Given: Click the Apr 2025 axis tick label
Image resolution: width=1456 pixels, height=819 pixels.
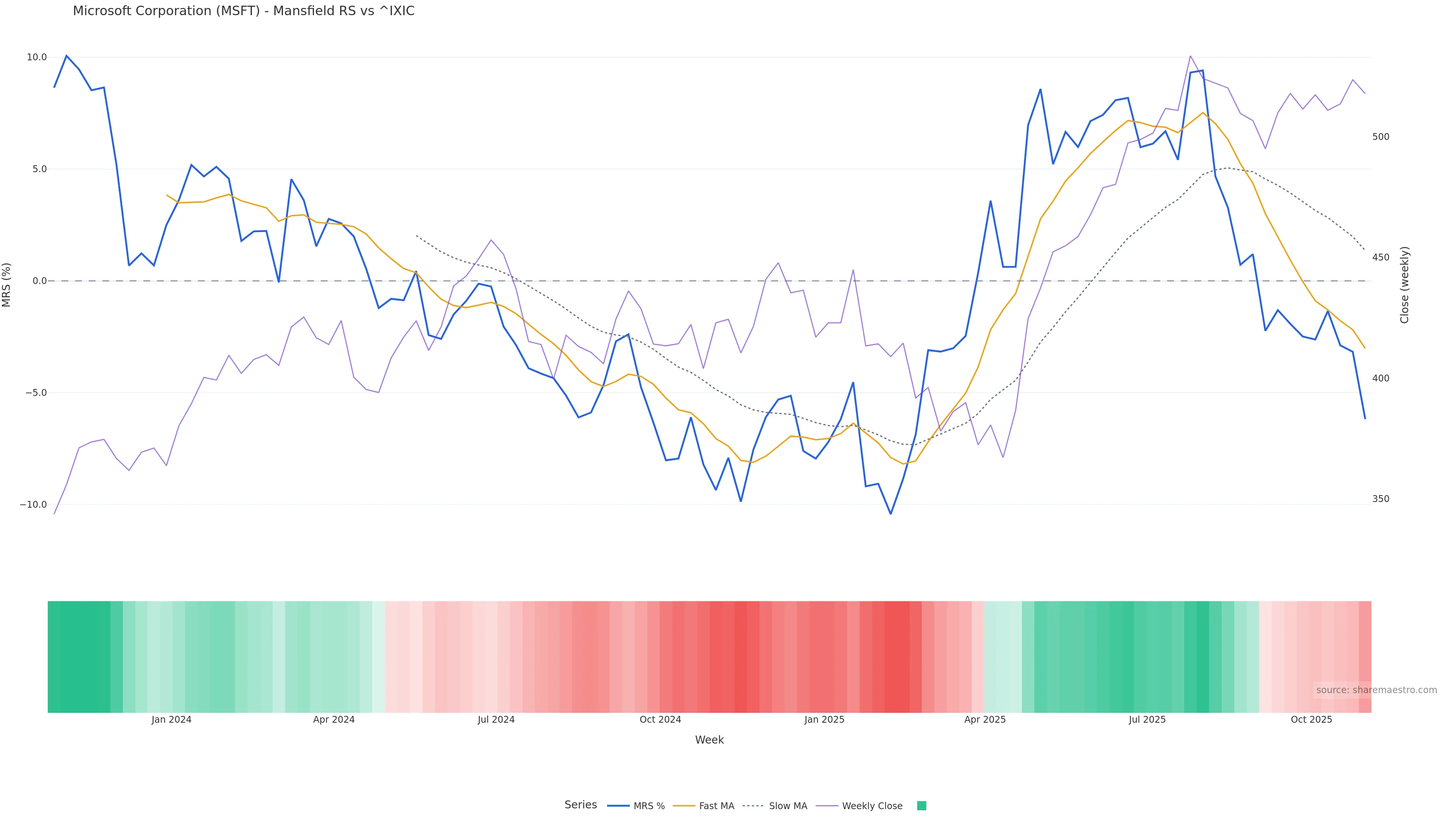Looking at the screenshot, I should (985, 720).
